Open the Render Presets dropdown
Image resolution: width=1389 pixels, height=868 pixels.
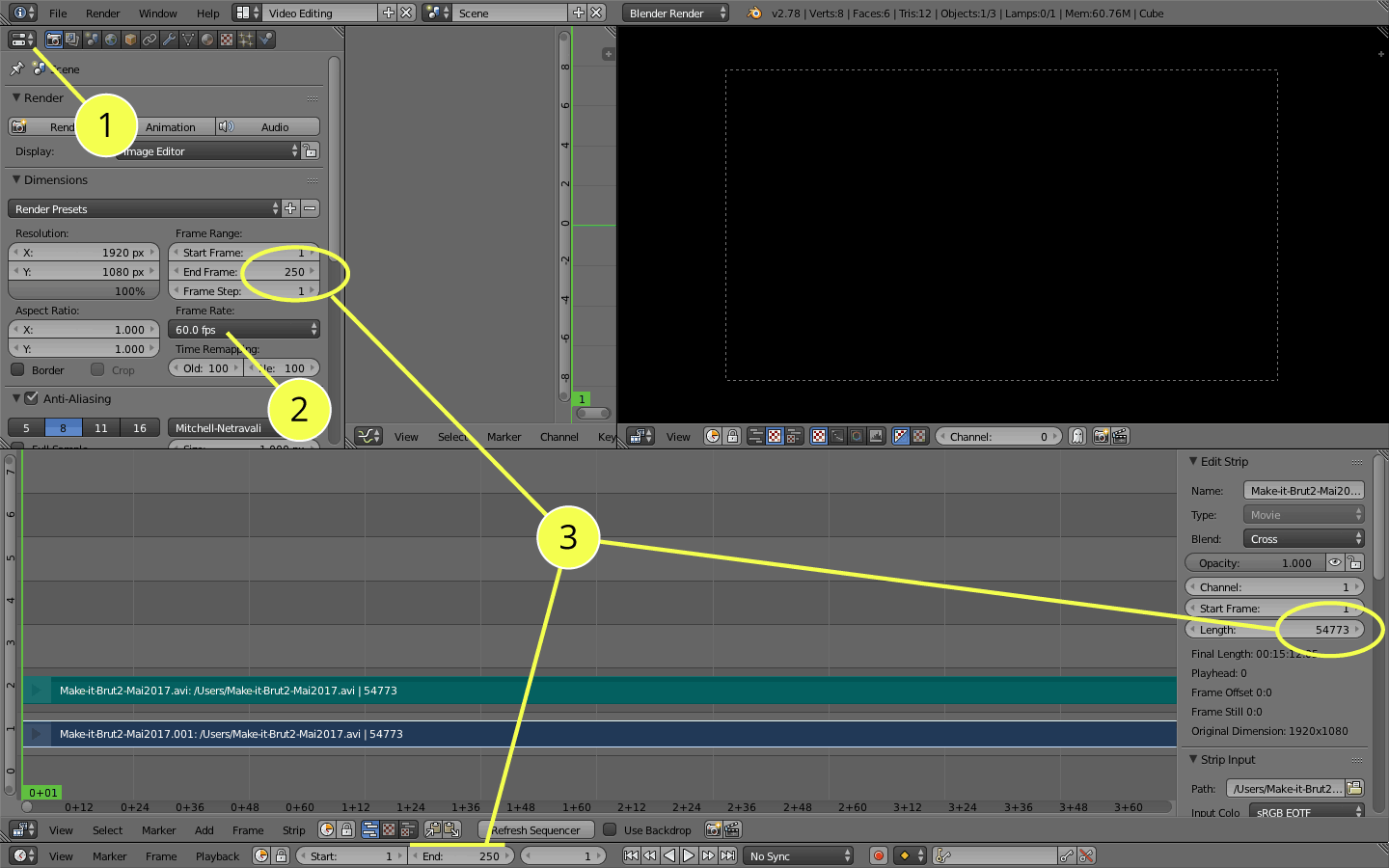click(x=145, y=208)
